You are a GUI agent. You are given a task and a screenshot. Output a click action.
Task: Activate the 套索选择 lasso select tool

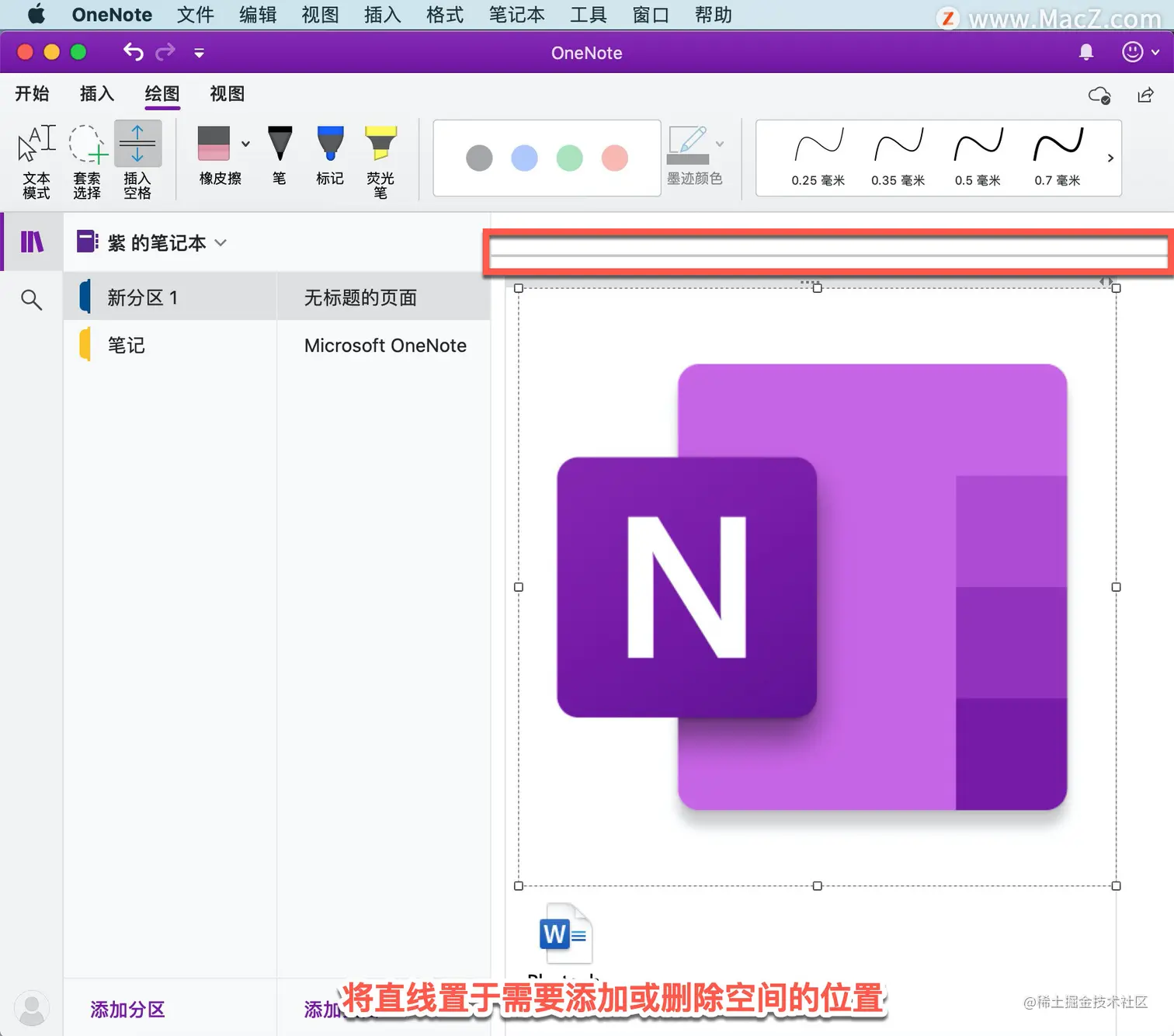coord(86,162)
